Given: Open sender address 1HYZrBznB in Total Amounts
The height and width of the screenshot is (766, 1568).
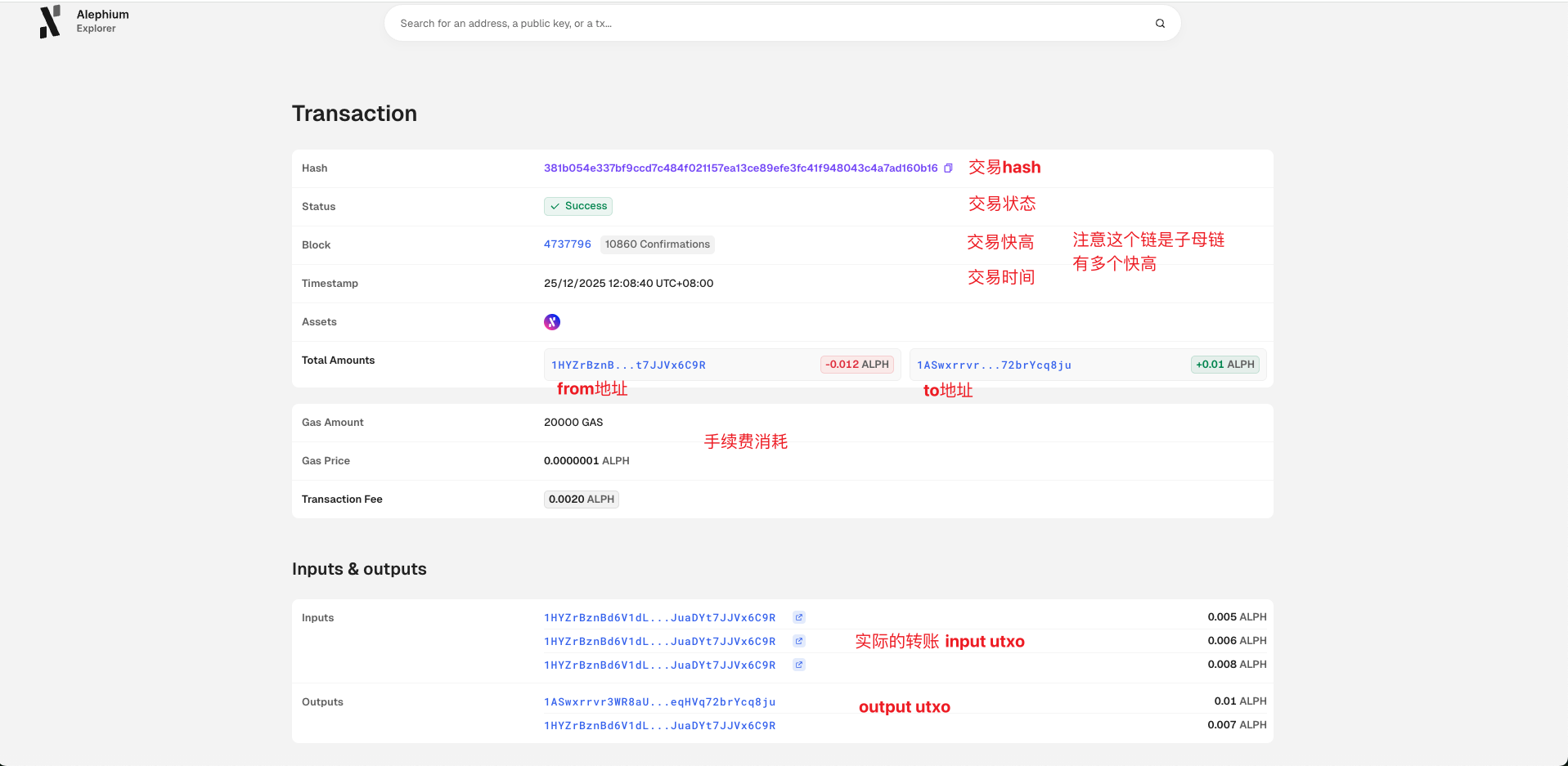Looking at the screenshot, I should 628,365.
